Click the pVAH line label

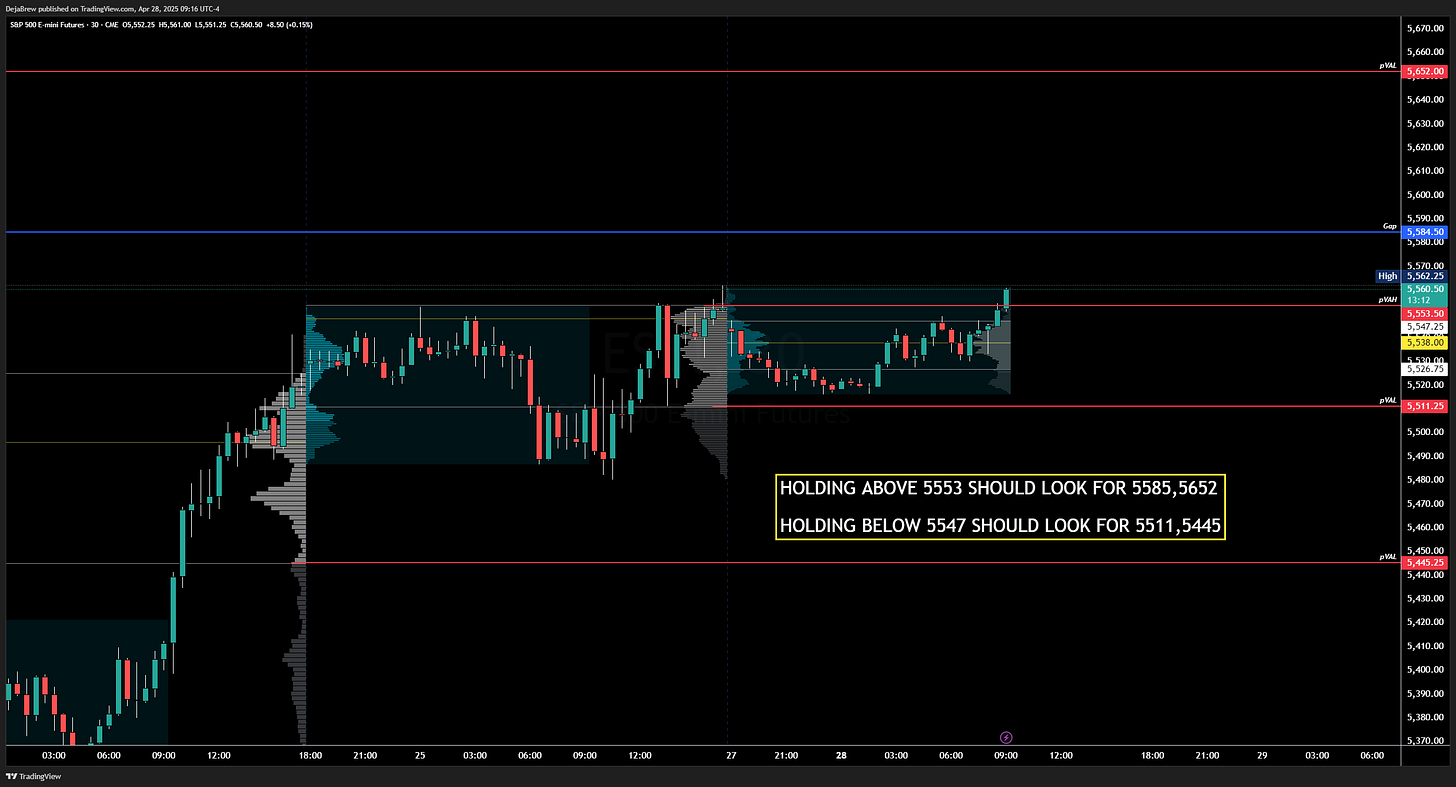tap(1388, 299)
